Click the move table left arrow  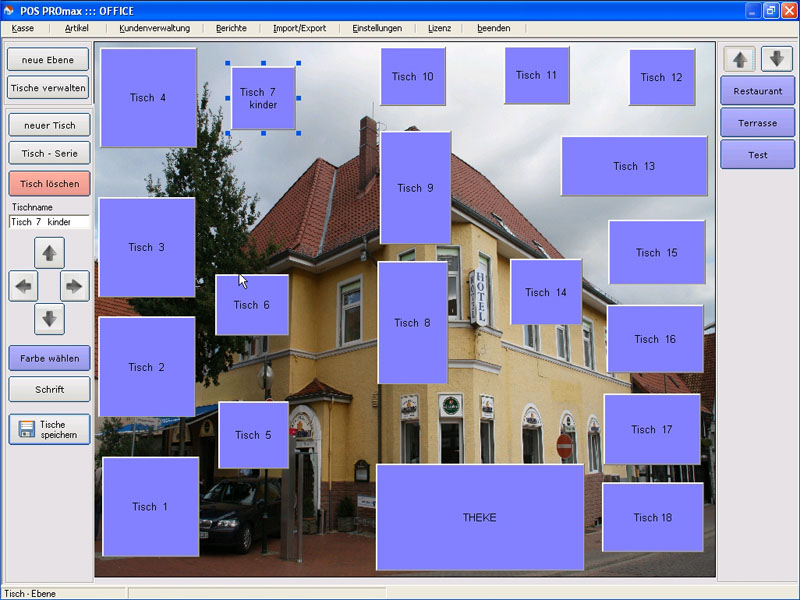(x=24, y=286)
